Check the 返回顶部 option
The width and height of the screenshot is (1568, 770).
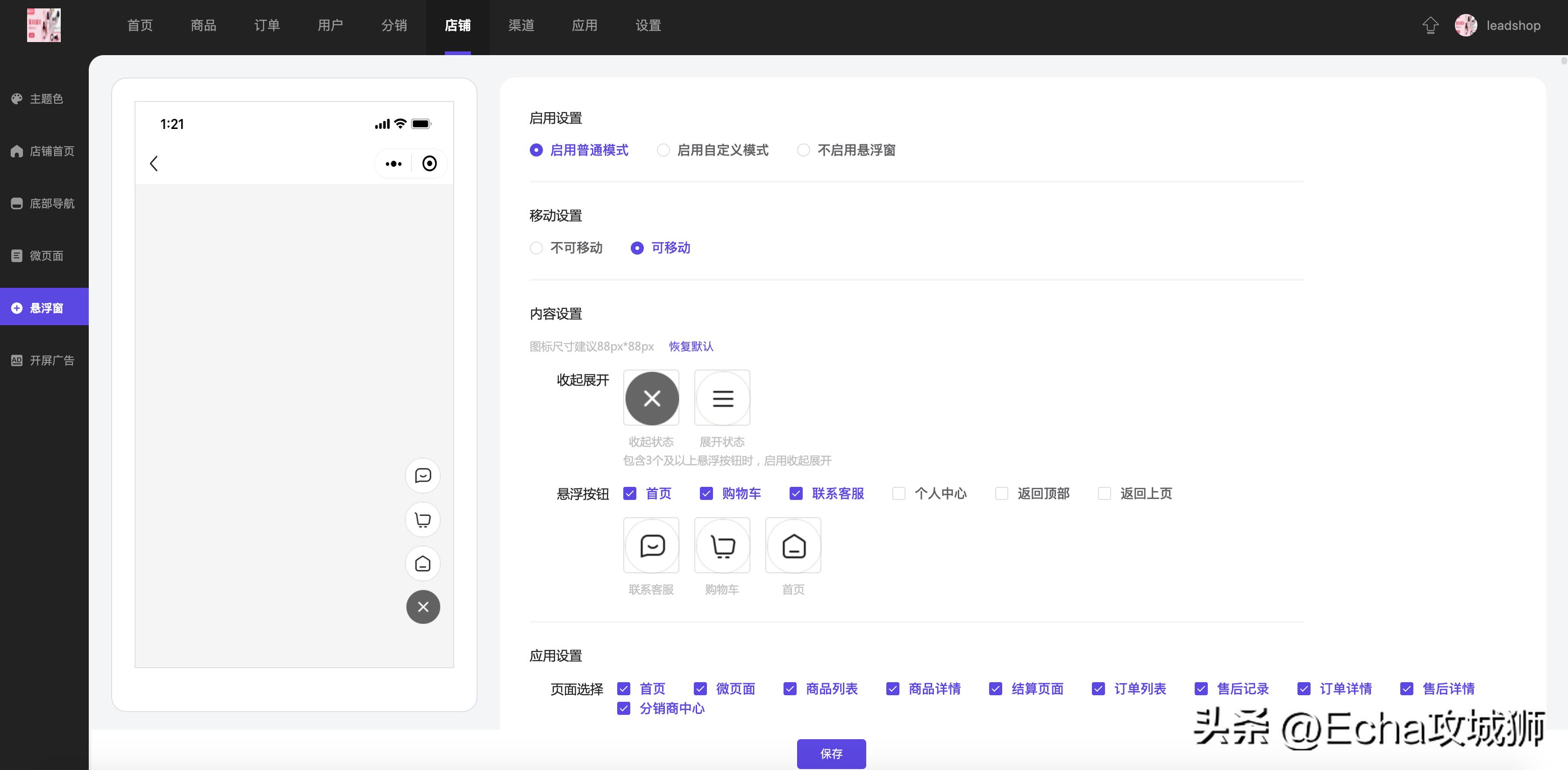point(1001,494)
